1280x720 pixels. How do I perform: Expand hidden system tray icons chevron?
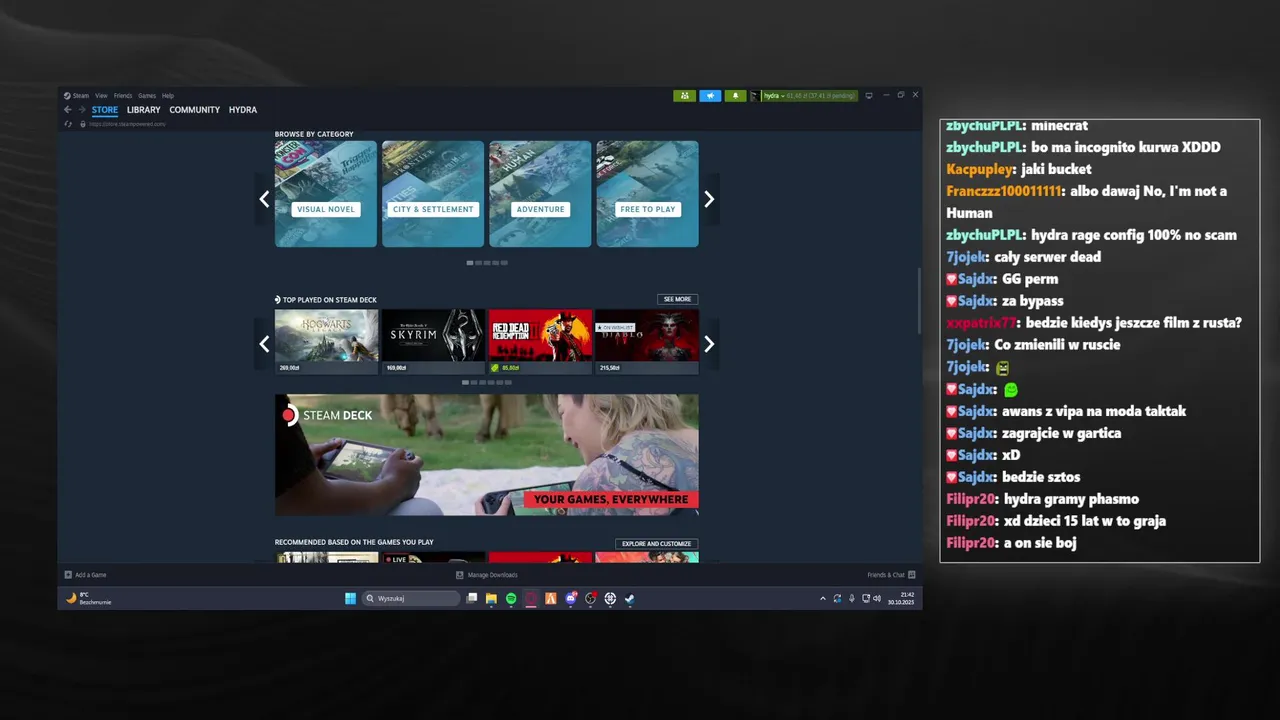823,599
